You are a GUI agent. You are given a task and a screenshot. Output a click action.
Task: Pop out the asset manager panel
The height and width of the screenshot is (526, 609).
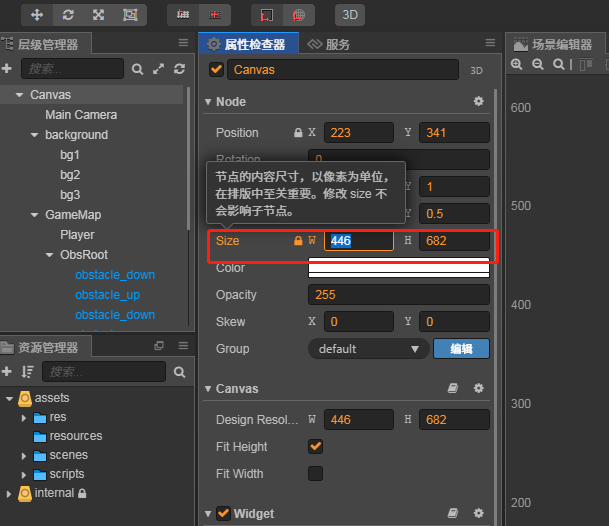tap(159, 345)
